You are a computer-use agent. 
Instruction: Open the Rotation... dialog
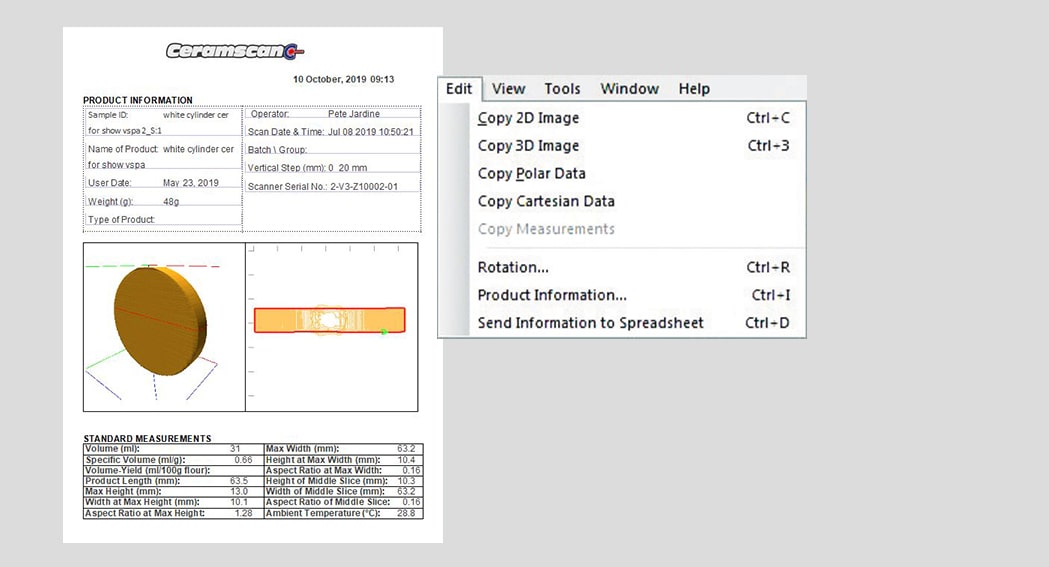(x=513, y=268)
